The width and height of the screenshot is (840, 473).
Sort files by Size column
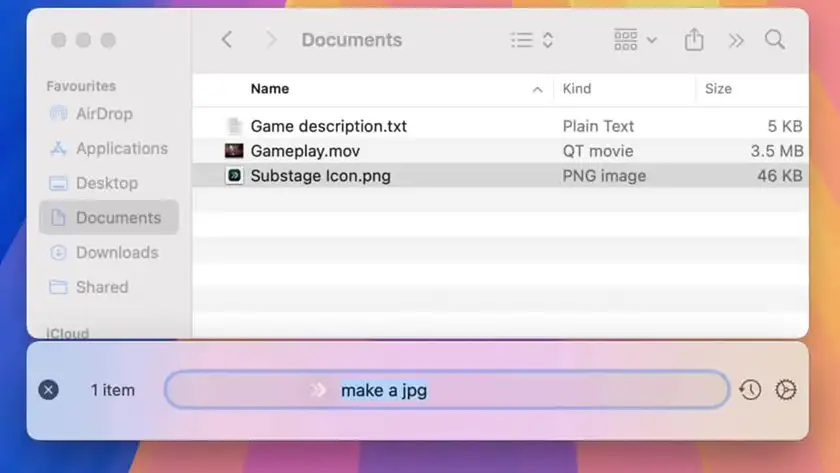click(718, 89)
